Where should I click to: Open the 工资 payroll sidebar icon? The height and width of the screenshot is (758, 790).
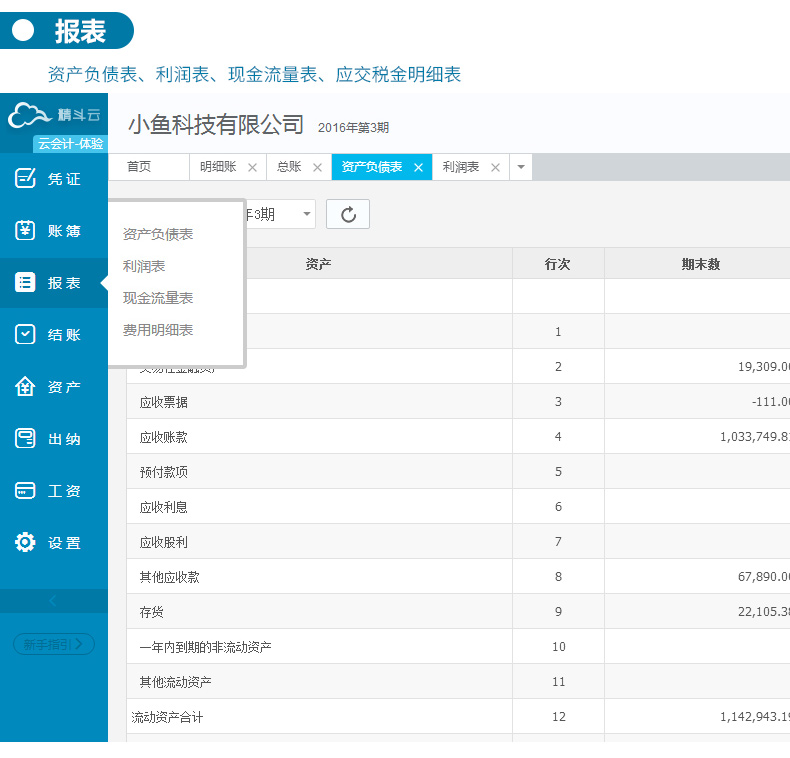(x=25, y=490)
